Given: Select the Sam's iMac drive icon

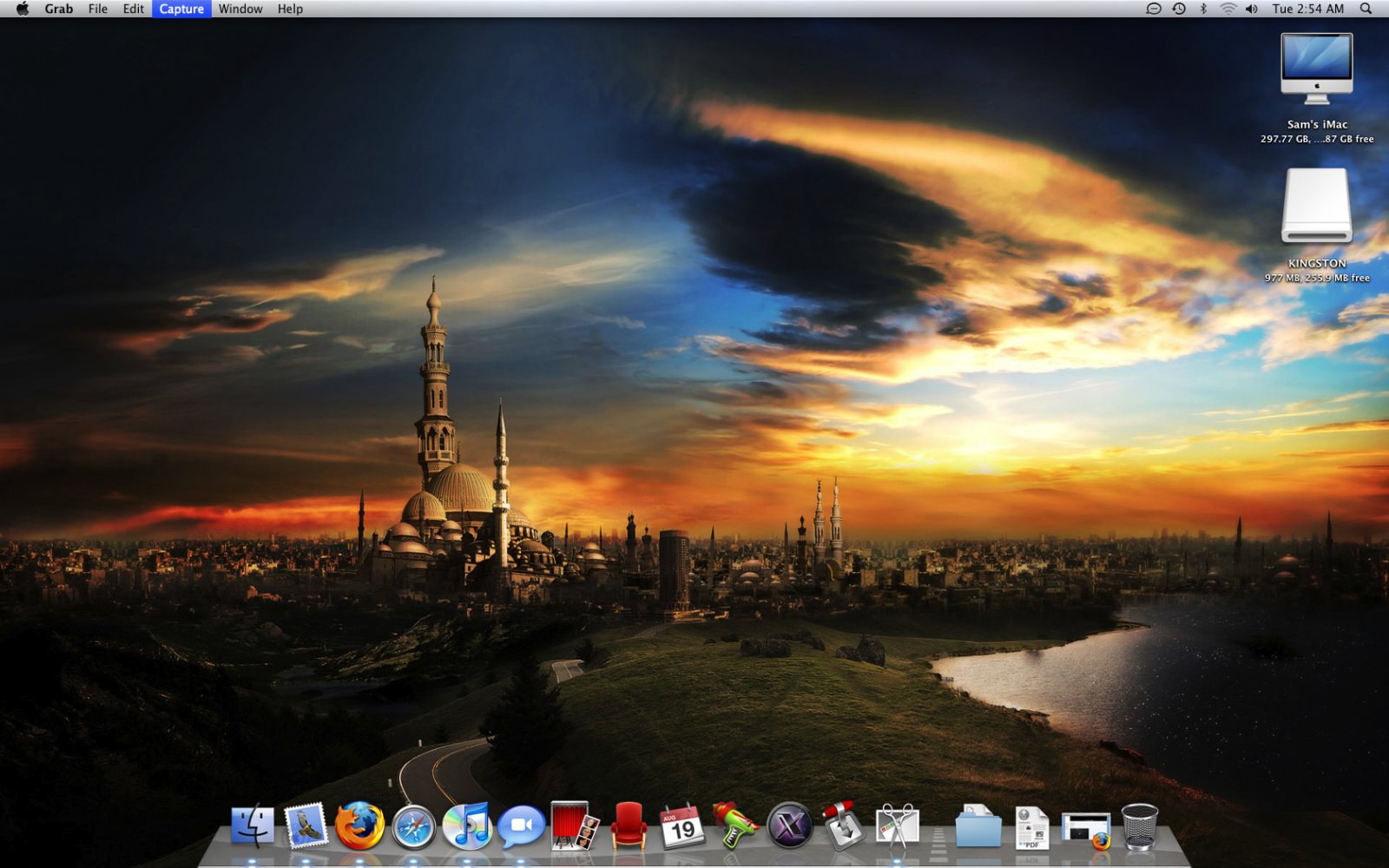Looking at the screenshot, I should tap(1317, 69).
